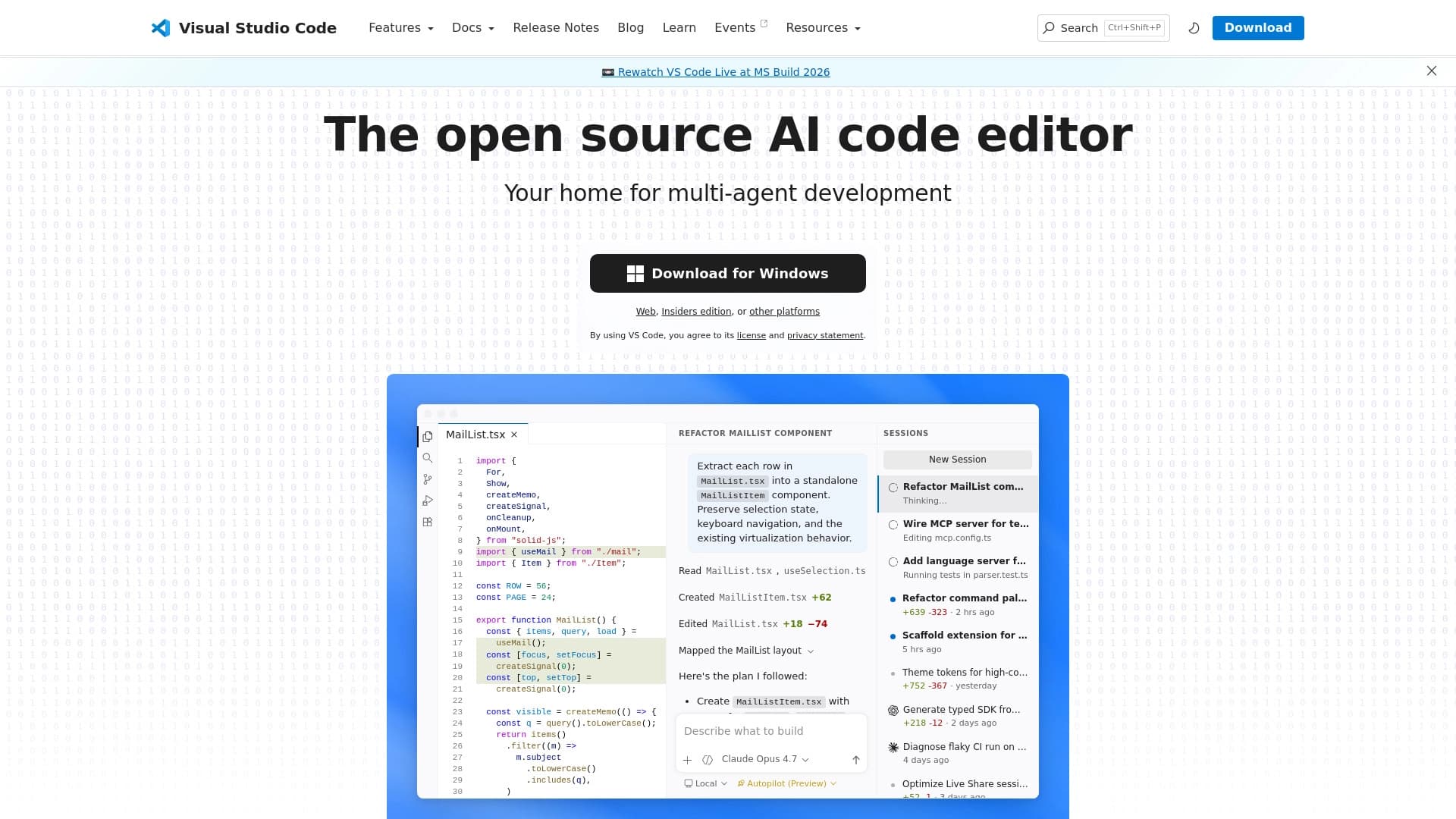
Task: Click the Describe what to build input
Action: pyautogui.click(x=771, y=731)
